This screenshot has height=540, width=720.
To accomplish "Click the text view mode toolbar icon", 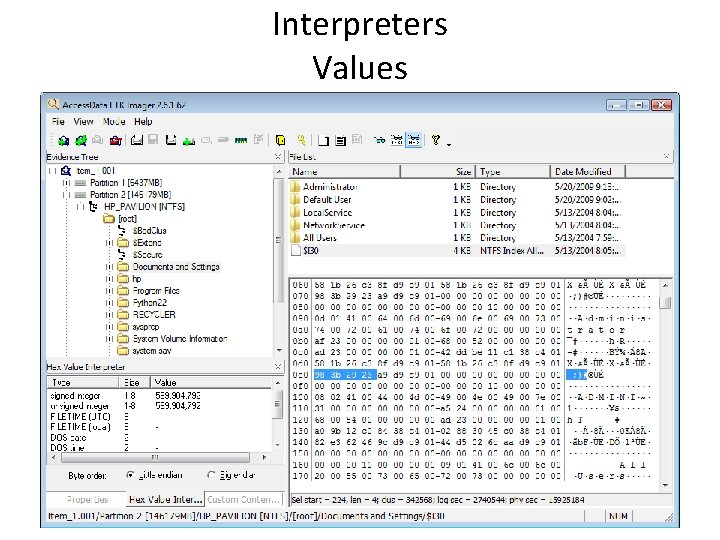I will point(397,140).
